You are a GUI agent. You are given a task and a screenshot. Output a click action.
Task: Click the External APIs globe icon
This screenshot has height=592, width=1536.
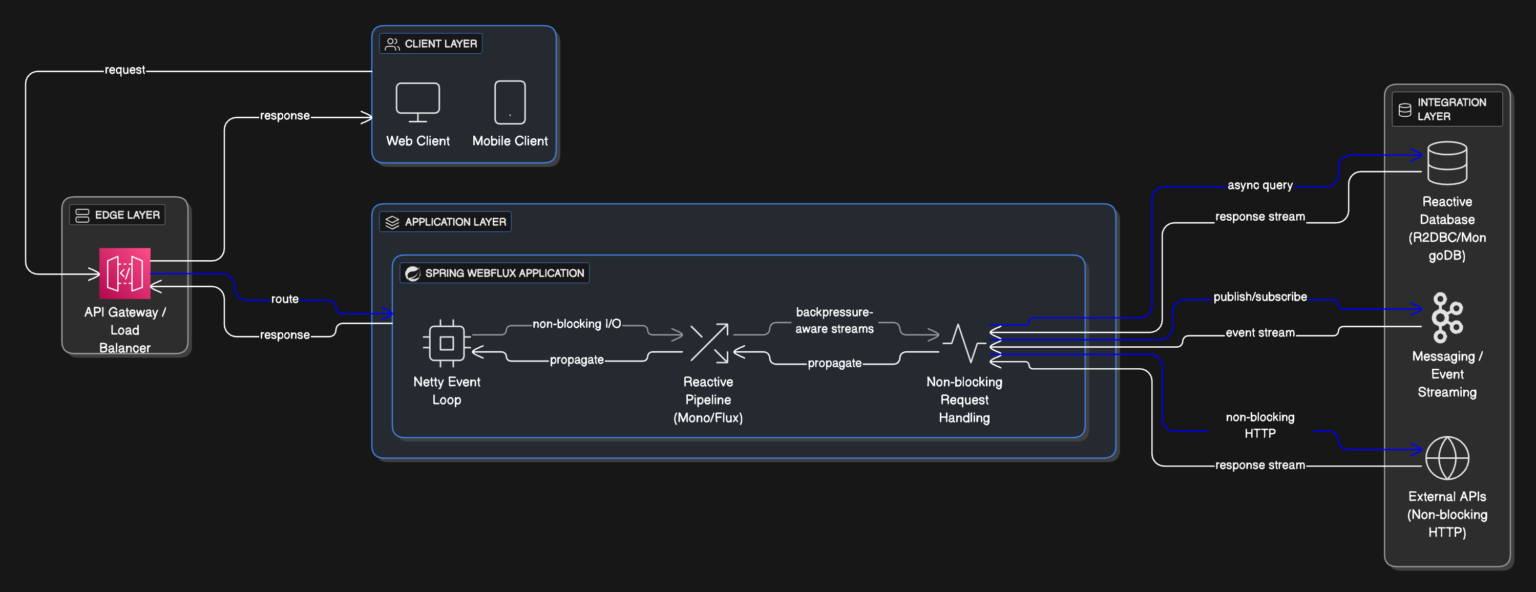tap(1446, 459)
